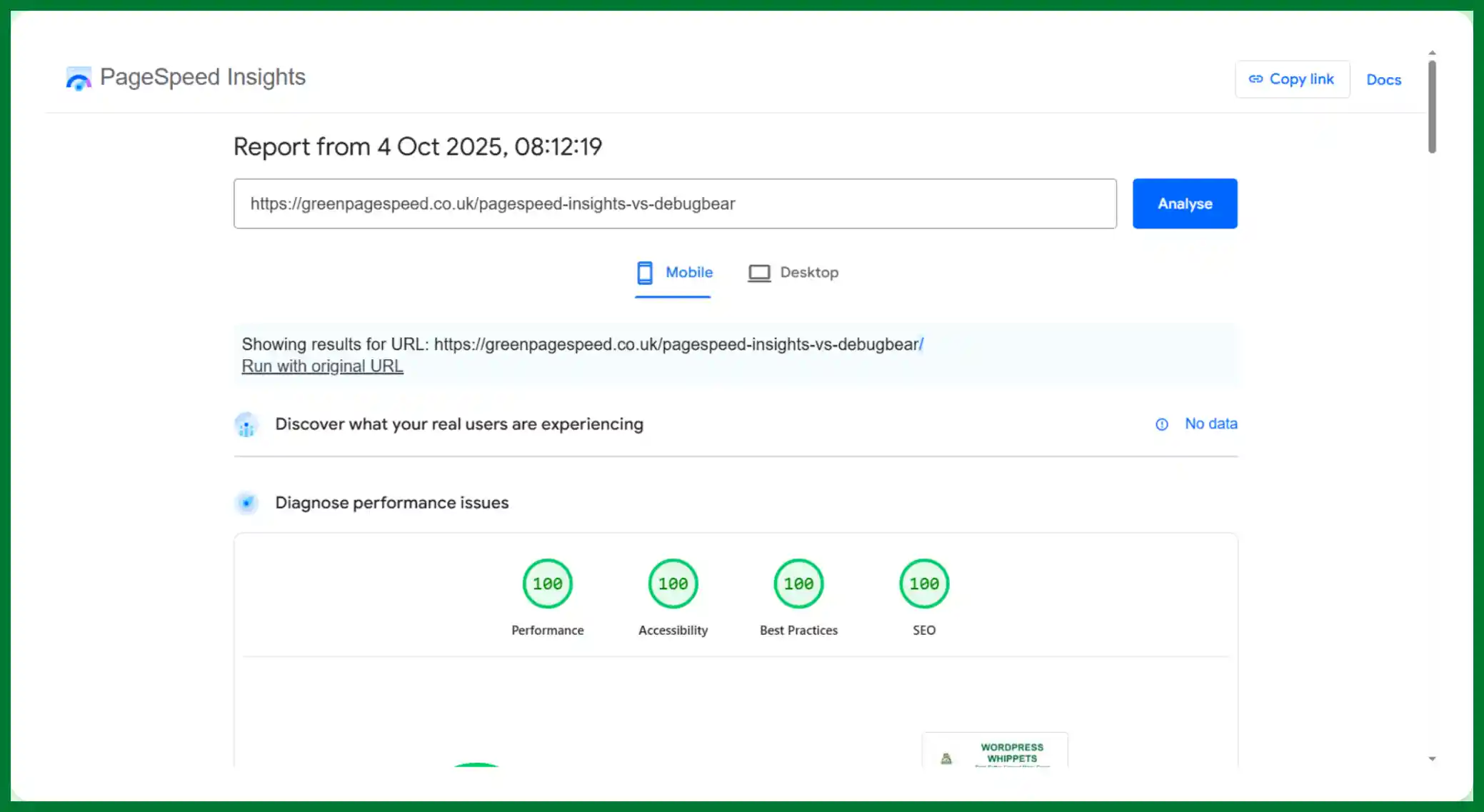Screen dimensions: 1484x812
Task: Select the Best Practices score gauge
Action: [x=798, y=584]
